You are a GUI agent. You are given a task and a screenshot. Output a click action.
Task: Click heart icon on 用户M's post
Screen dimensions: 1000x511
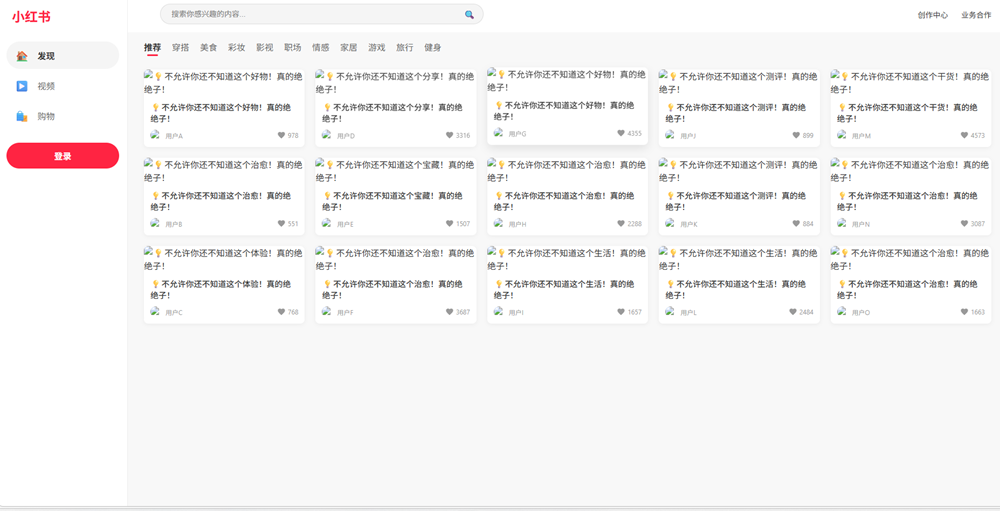[x=965, y=135]
